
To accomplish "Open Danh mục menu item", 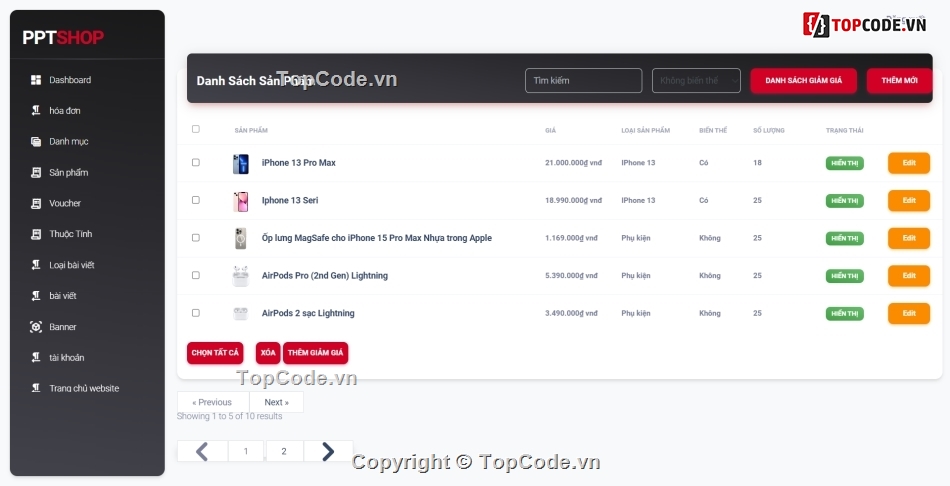I will [x=68, y=142].
